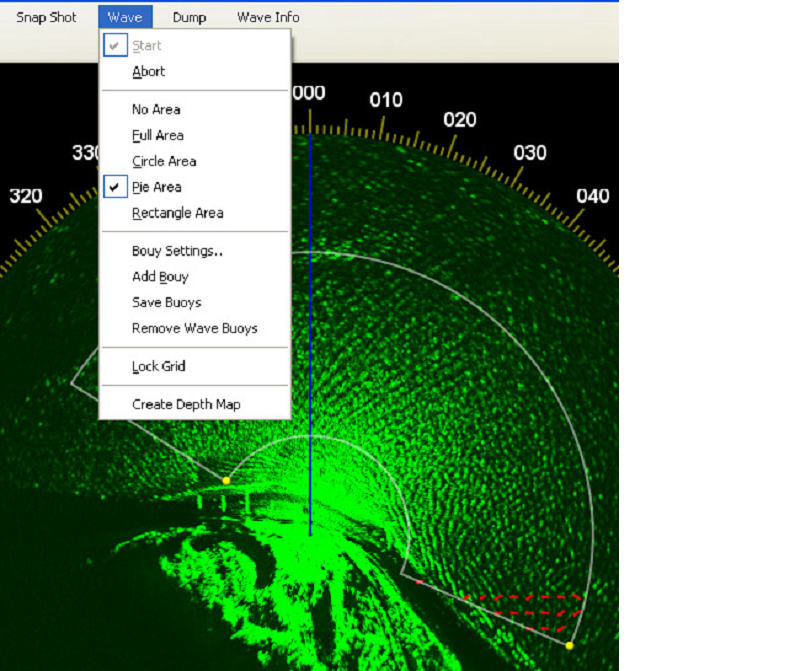Click the yellow pie handle near left inner arc
This screenshot has width=800, height=671.
click(226, 481)
